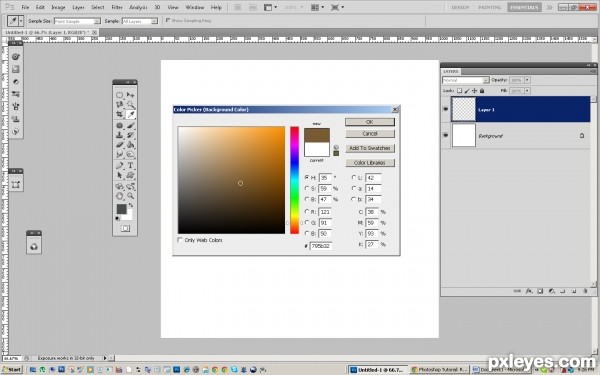The height and width of the screenshot is (375, 600).
Task: Select the Hand tool
Action: click(120, 196)
